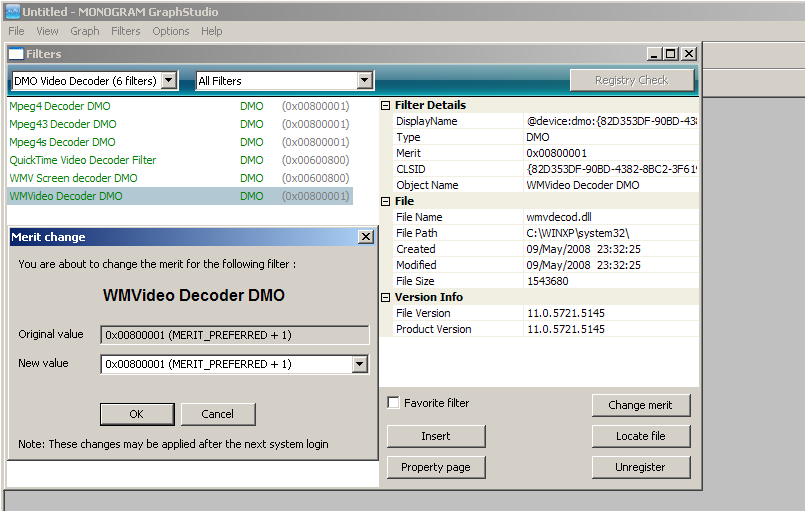Open the Options menu
The image size is (805, 511).
coord(170,31)
